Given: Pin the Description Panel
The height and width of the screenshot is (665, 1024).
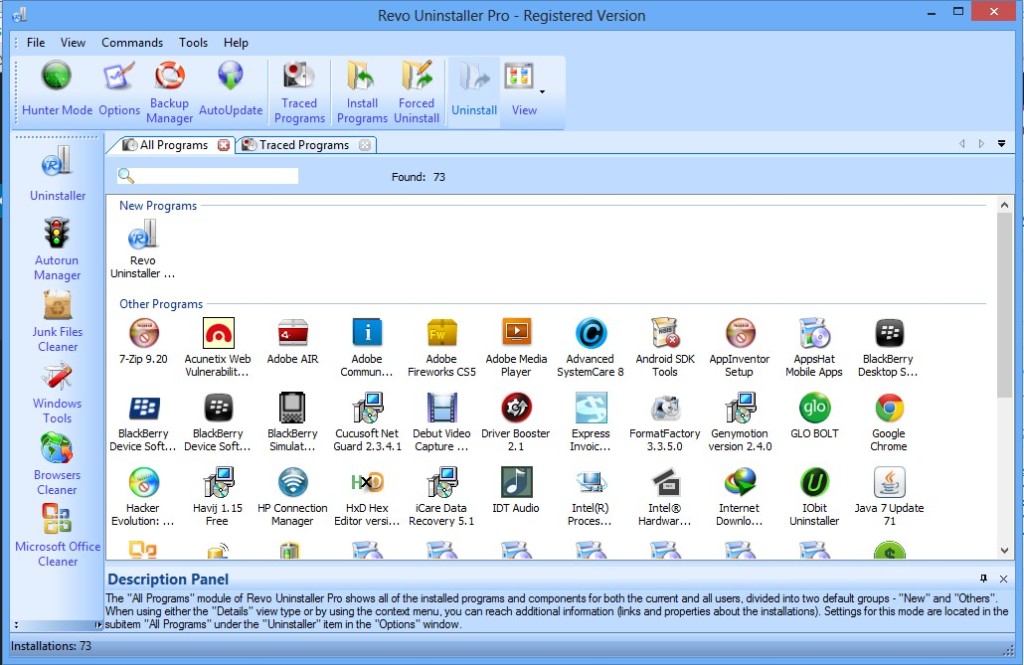Looking at the screenshot, I should click(x=984, y=578).
